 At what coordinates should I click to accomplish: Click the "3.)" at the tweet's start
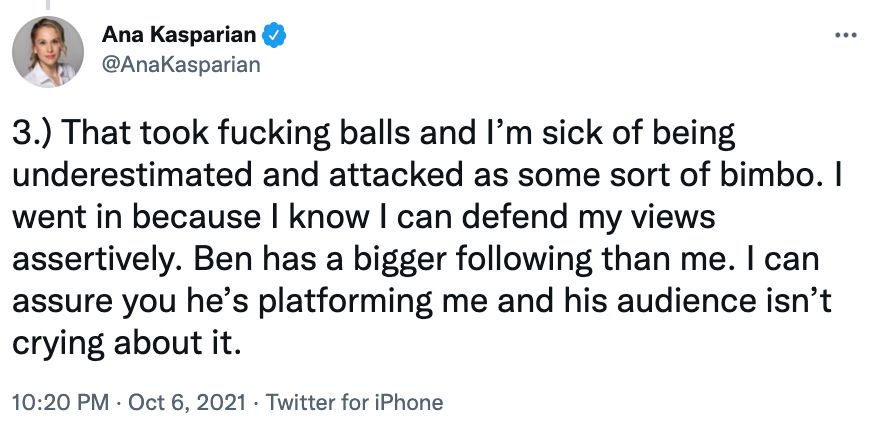(x=34, y=134)
